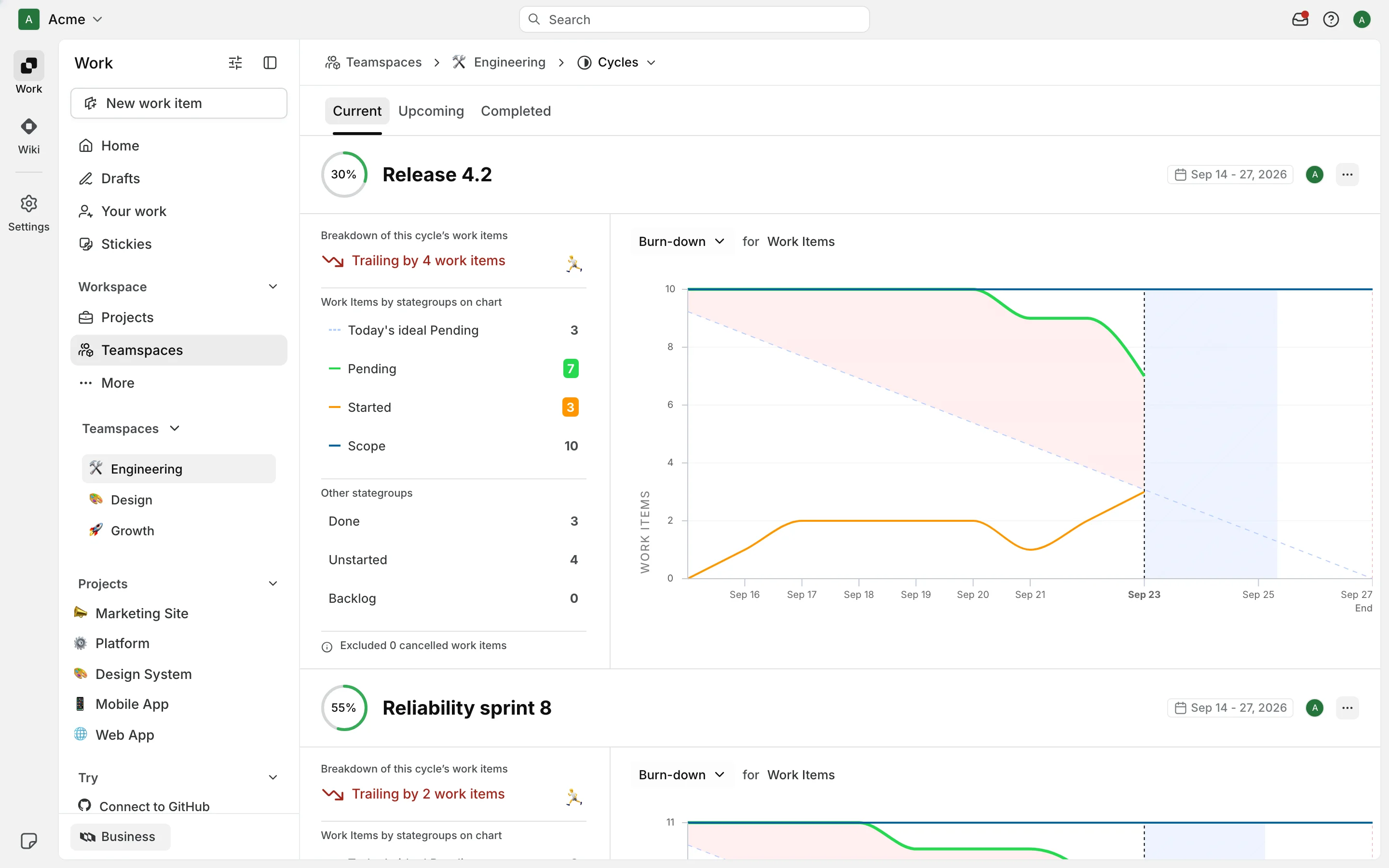Toggle the Scope series on the chart
The height and width of the screenshot is (868, 1389).
click(x=453, y=446)
